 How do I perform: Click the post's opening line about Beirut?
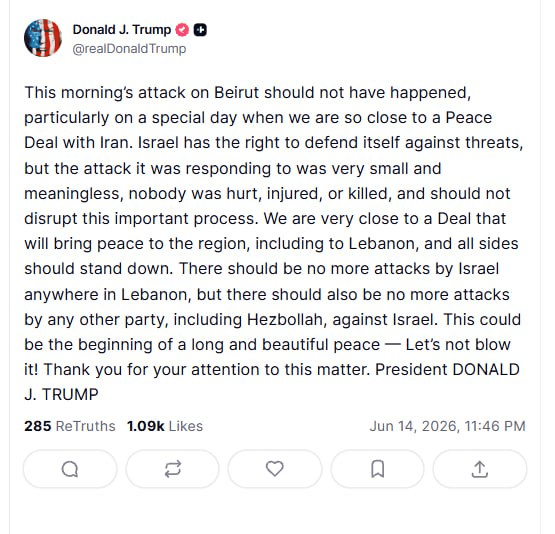(248, 93)
